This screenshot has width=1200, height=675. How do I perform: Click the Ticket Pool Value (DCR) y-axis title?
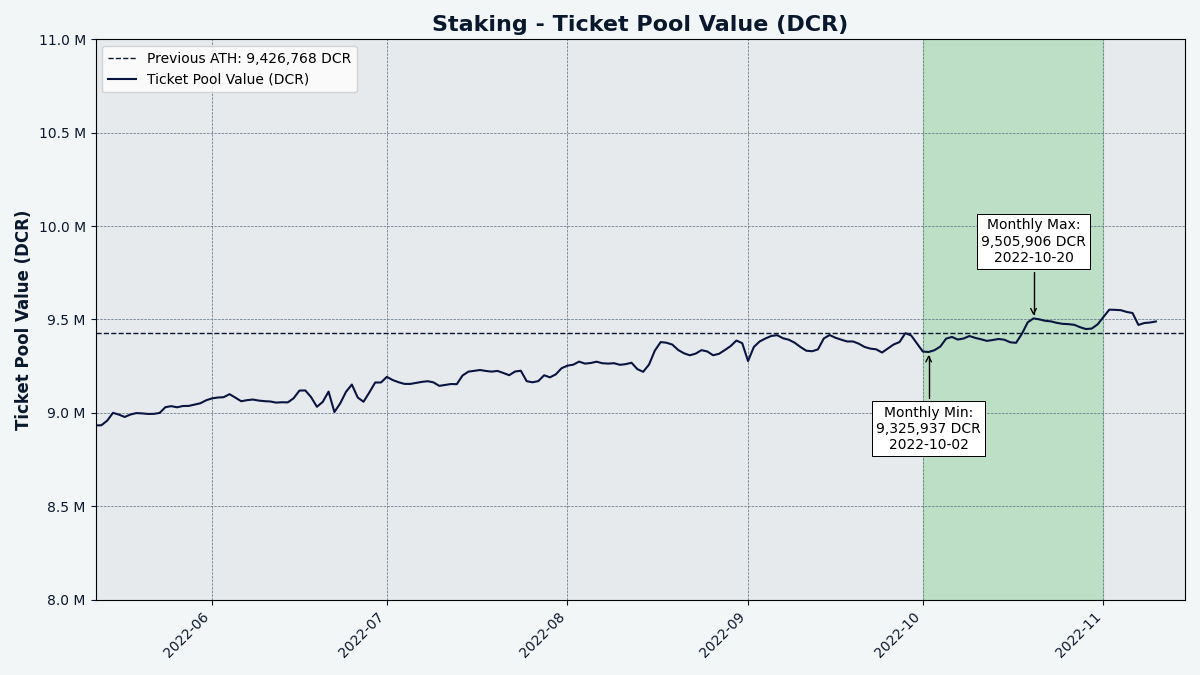coord(23,320)
